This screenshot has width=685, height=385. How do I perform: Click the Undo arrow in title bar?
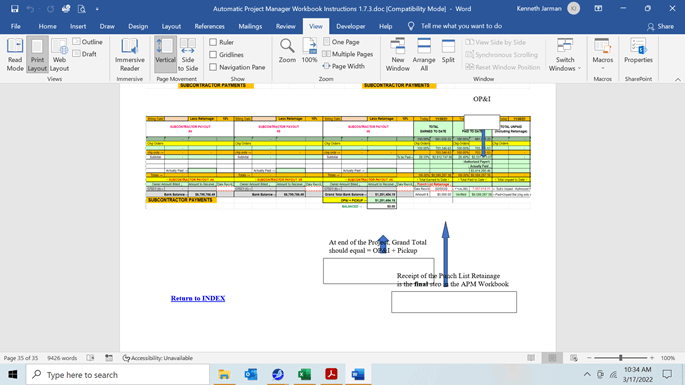pyautogui.click(x=30, y=9)
